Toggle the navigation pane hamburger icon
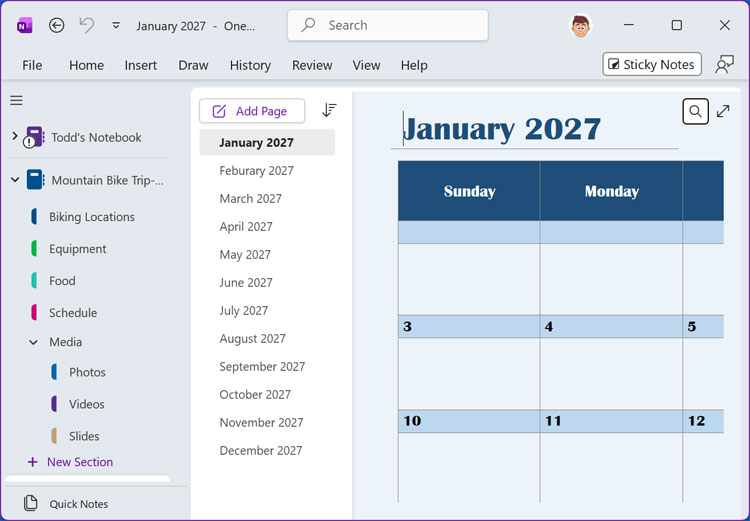Screen dimensions: 750x521 point(16,100)
